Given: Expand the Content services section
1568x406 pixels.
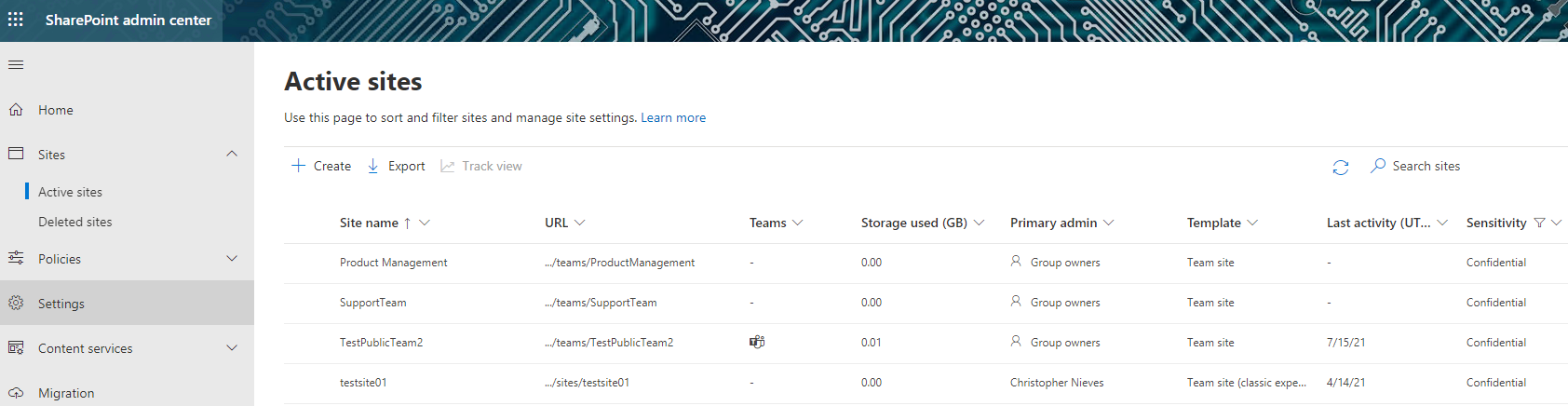Looking at the screenshot, I should (x=232, y=348).
